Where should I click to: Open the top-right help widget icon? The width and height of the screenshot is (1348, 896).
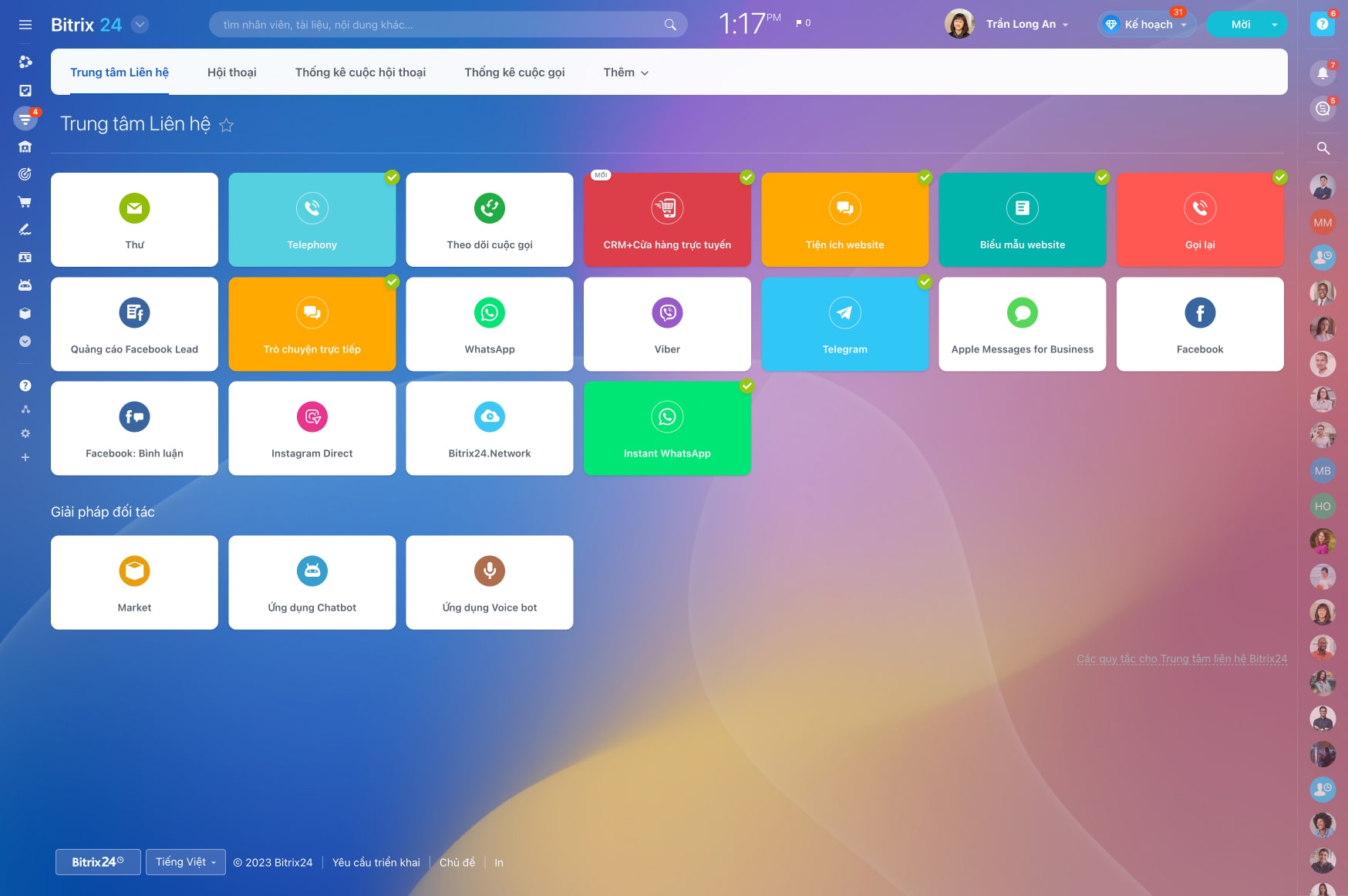1322,25
